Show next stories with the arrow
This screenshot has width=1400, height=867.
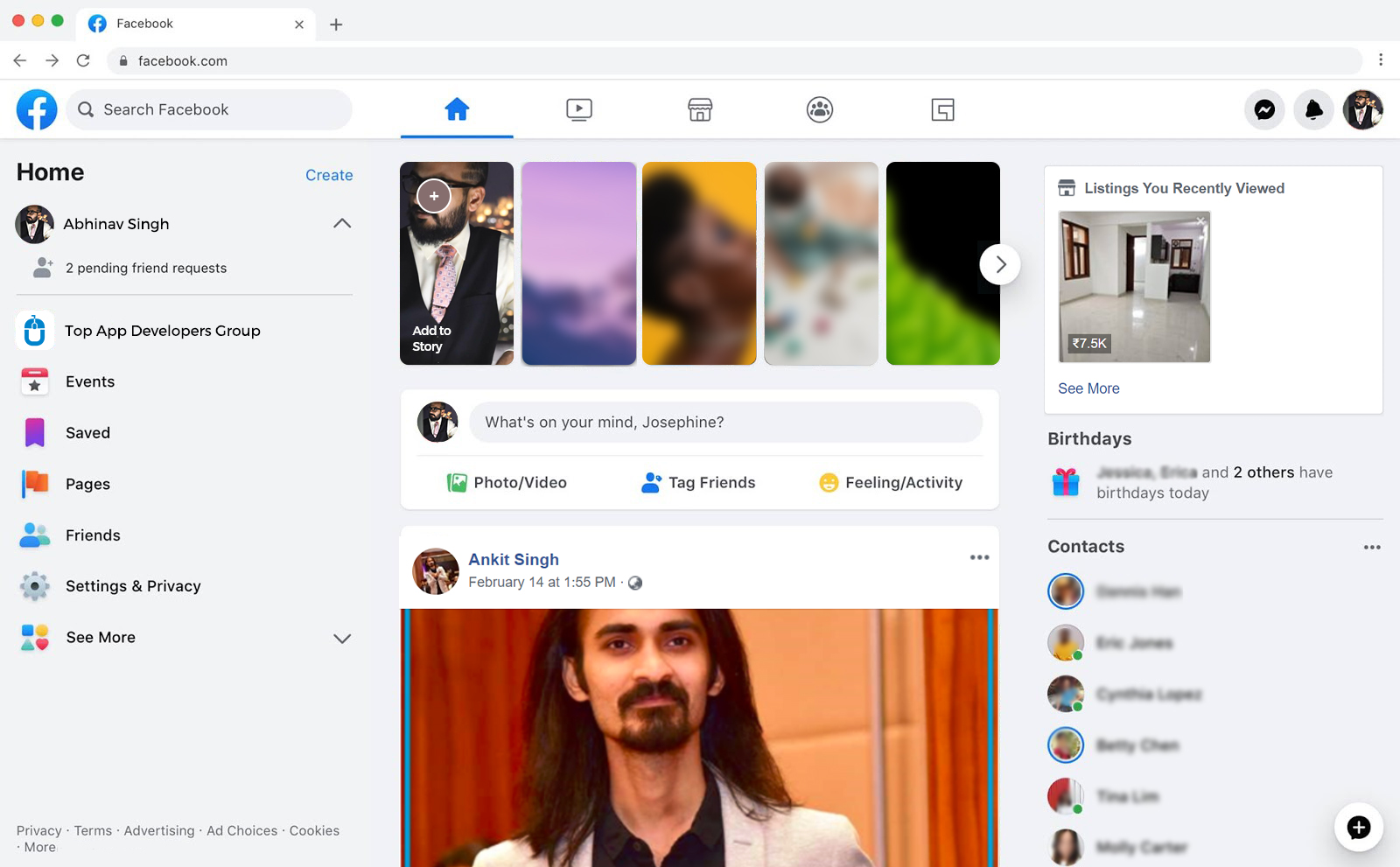coord(1000,264)
